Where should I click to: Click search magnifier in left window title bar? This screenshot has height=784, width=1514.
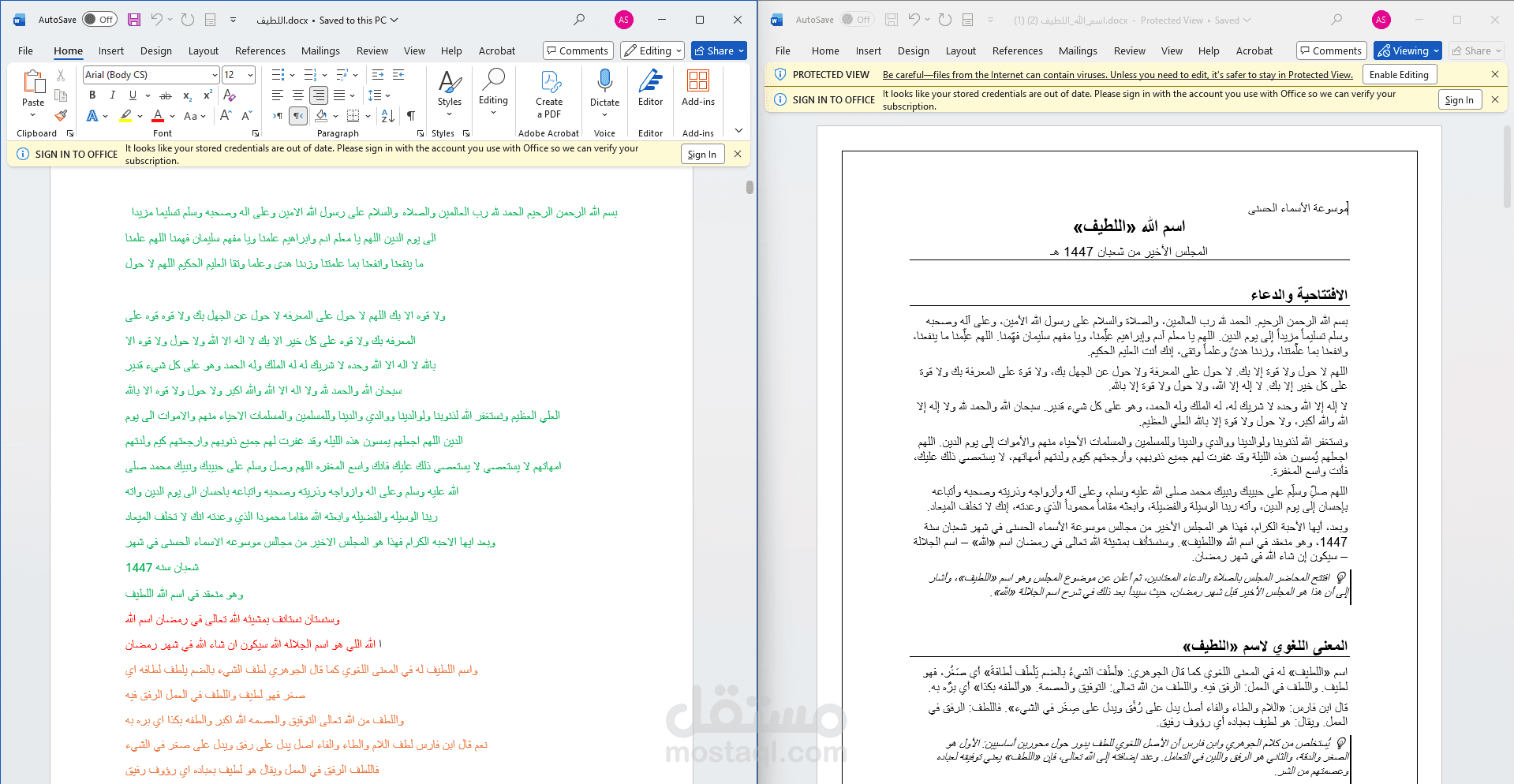[x=579, y=20]
